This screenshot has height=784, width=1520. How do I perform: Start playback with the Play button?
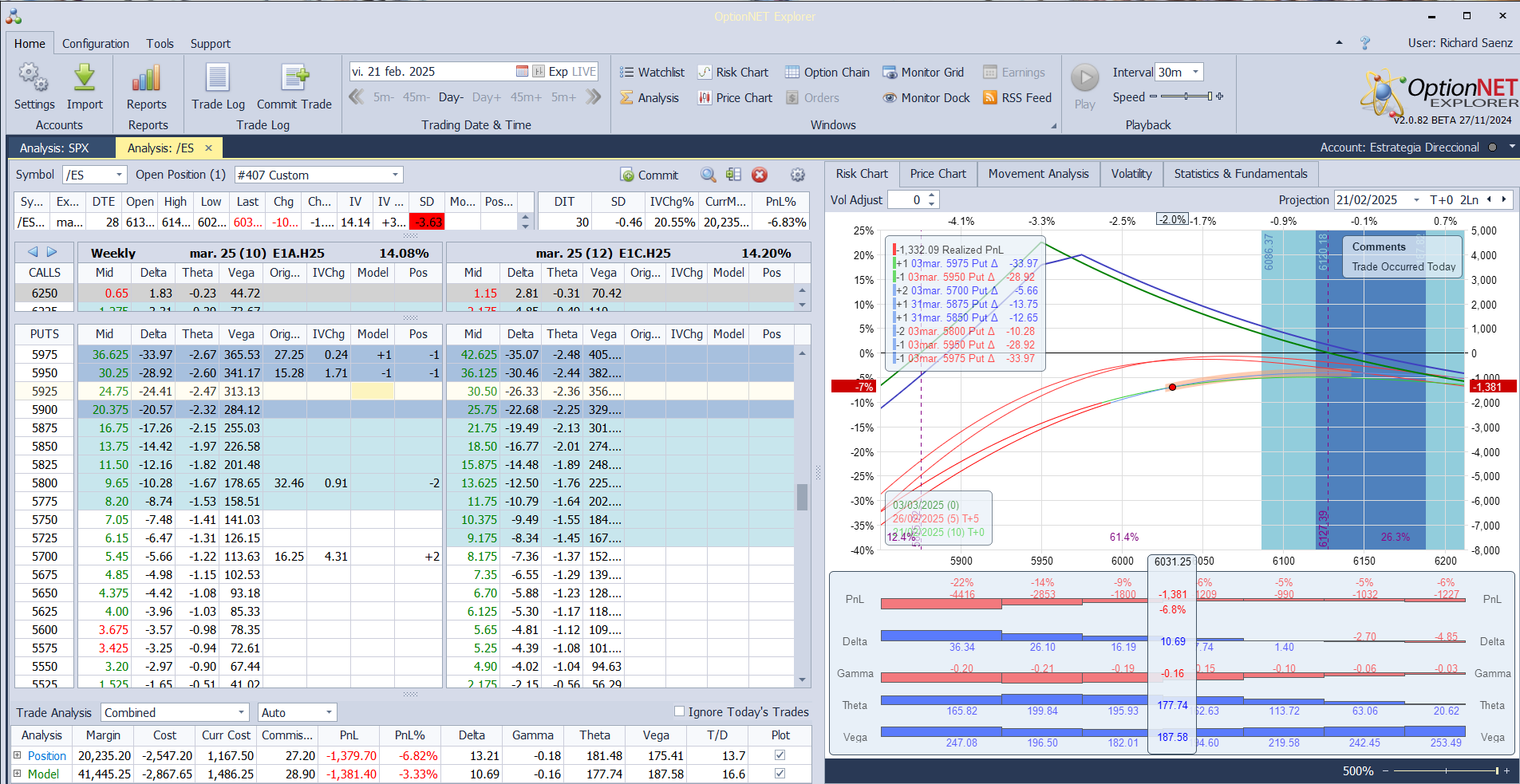click(x=1084, y=78)
